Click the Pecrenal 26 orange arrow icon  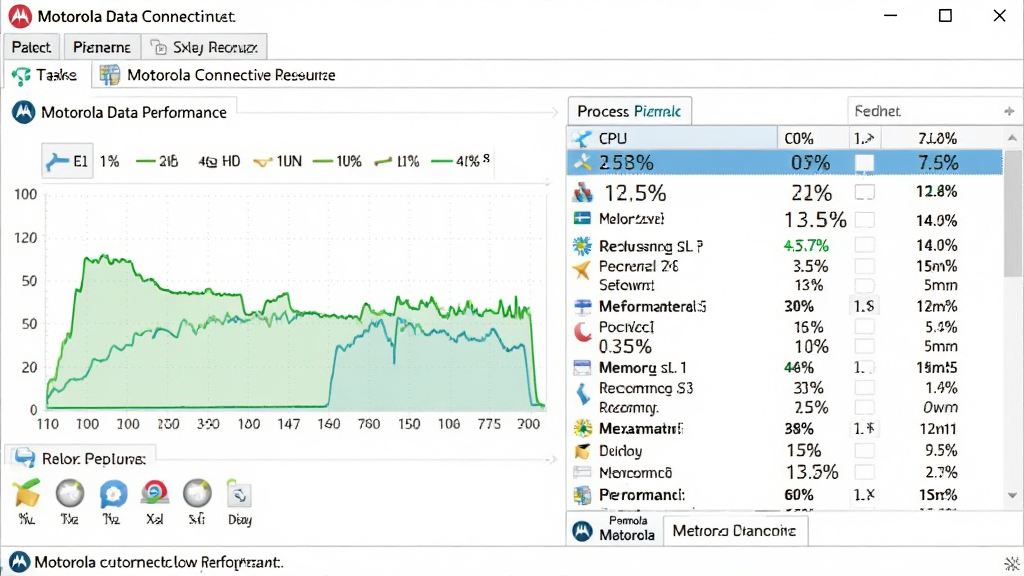pos(581,268)
